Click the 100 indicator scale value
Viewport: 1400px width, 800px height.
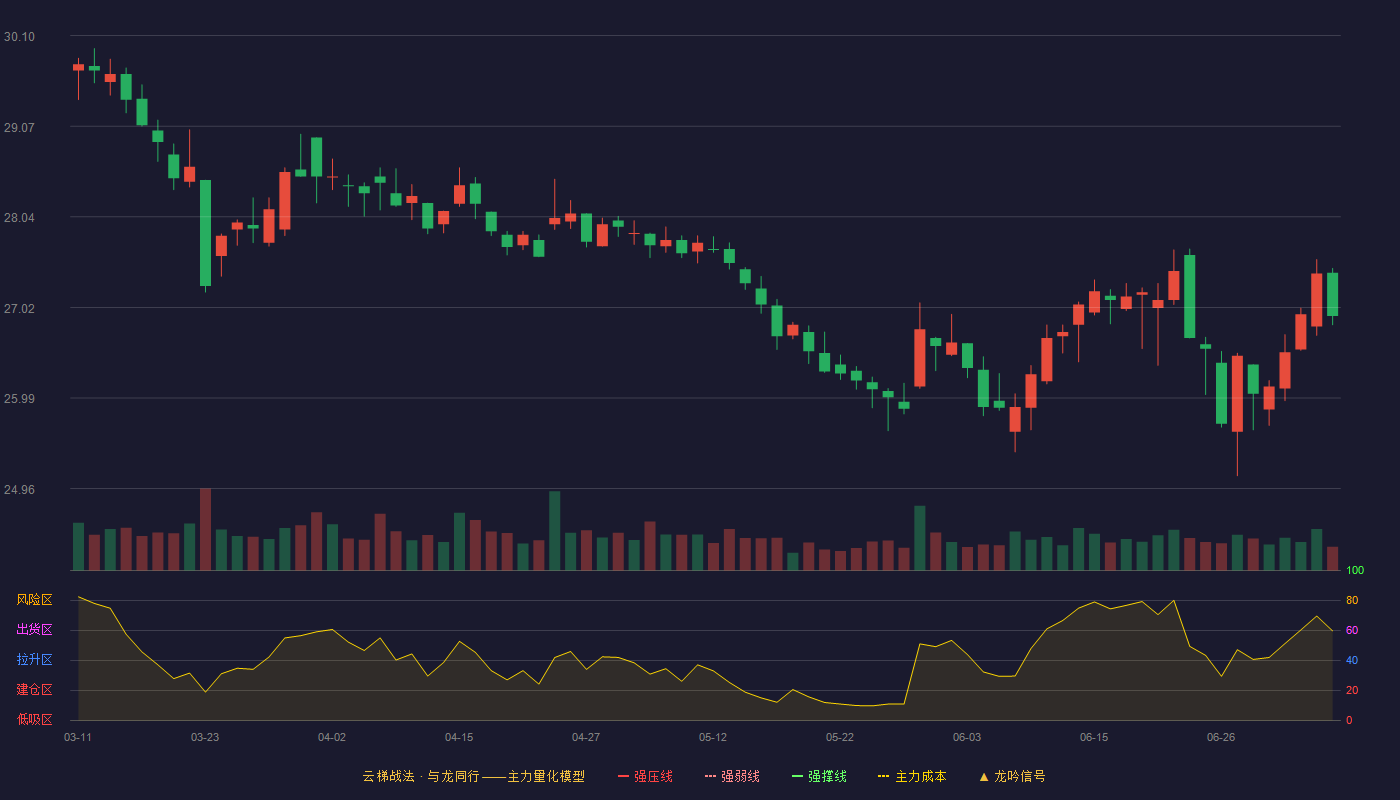click(x=1355, y=571)
